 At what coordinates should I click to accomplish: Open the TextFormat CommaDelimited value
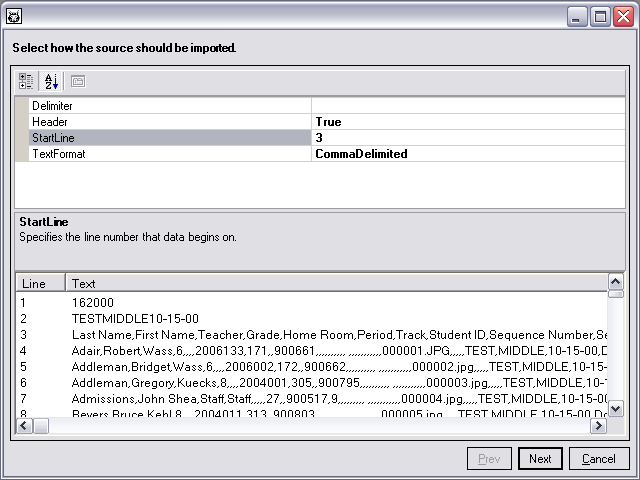(468, 154)
